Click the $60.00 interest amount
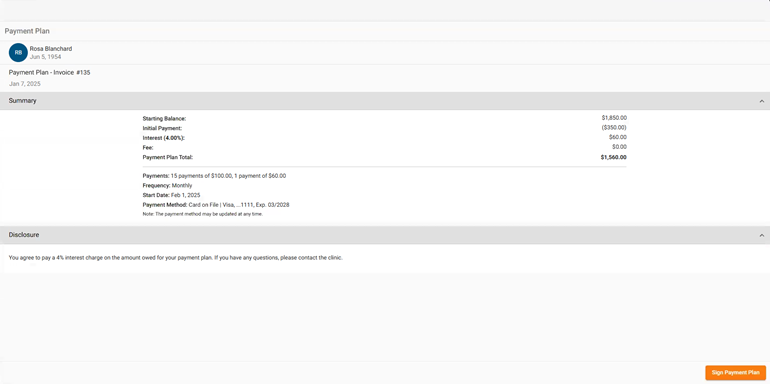Image resolution: width=770 pixels, height=384 pixels. tap(618, 137)
